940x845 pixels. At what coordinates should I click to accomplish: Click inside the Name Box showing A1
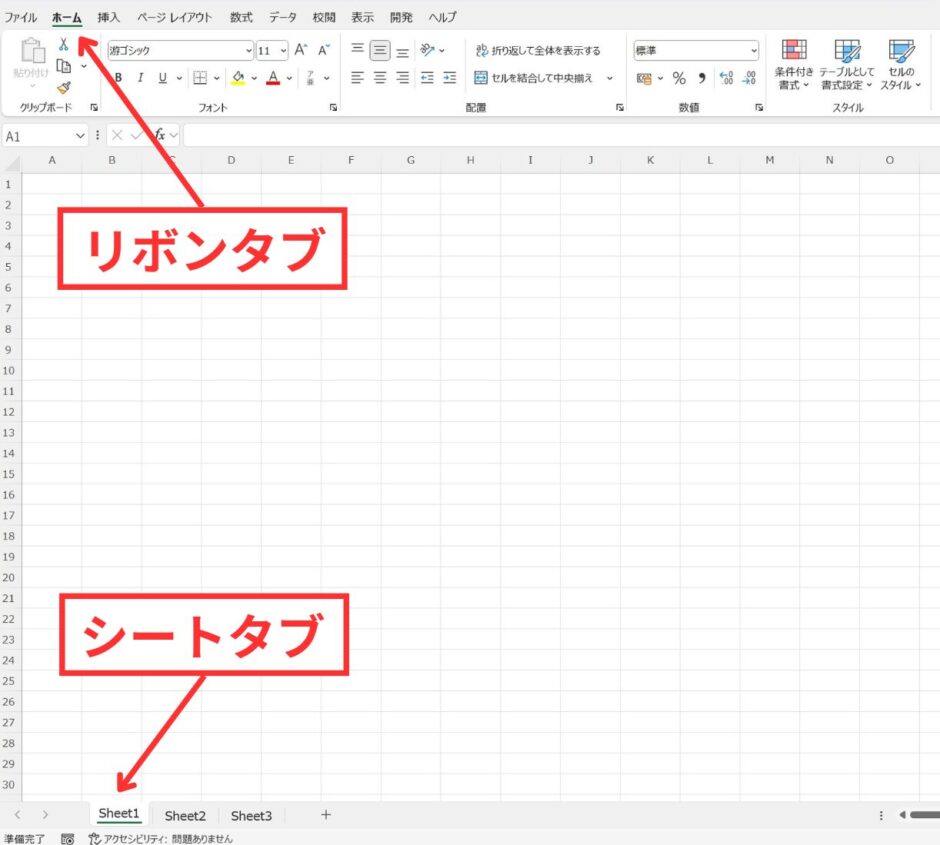[40, 135]
